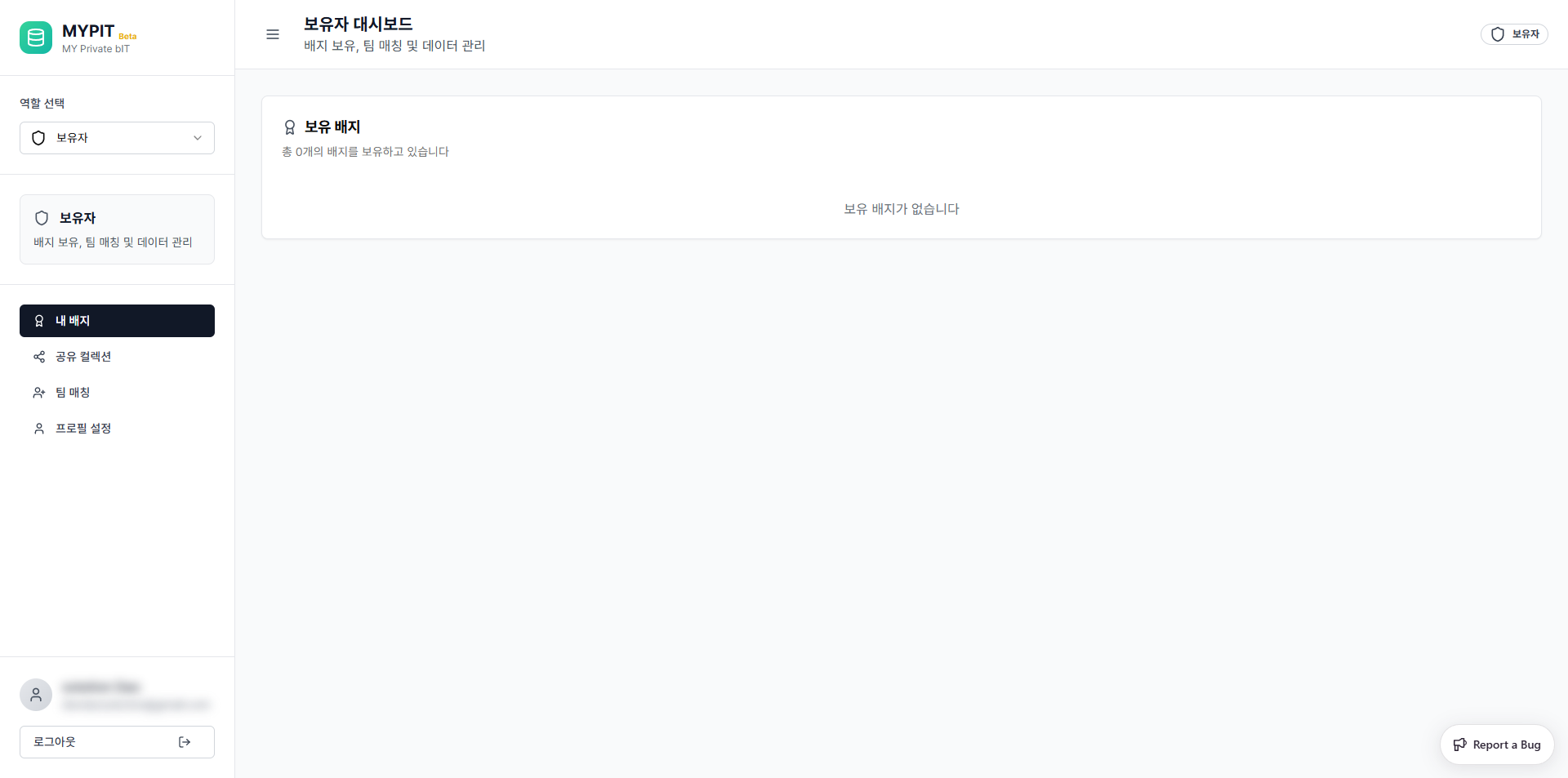This screenshot has height=778, width=1568.
Task: Click the person icon beside 프로필 설정
Action: (39, 429)
